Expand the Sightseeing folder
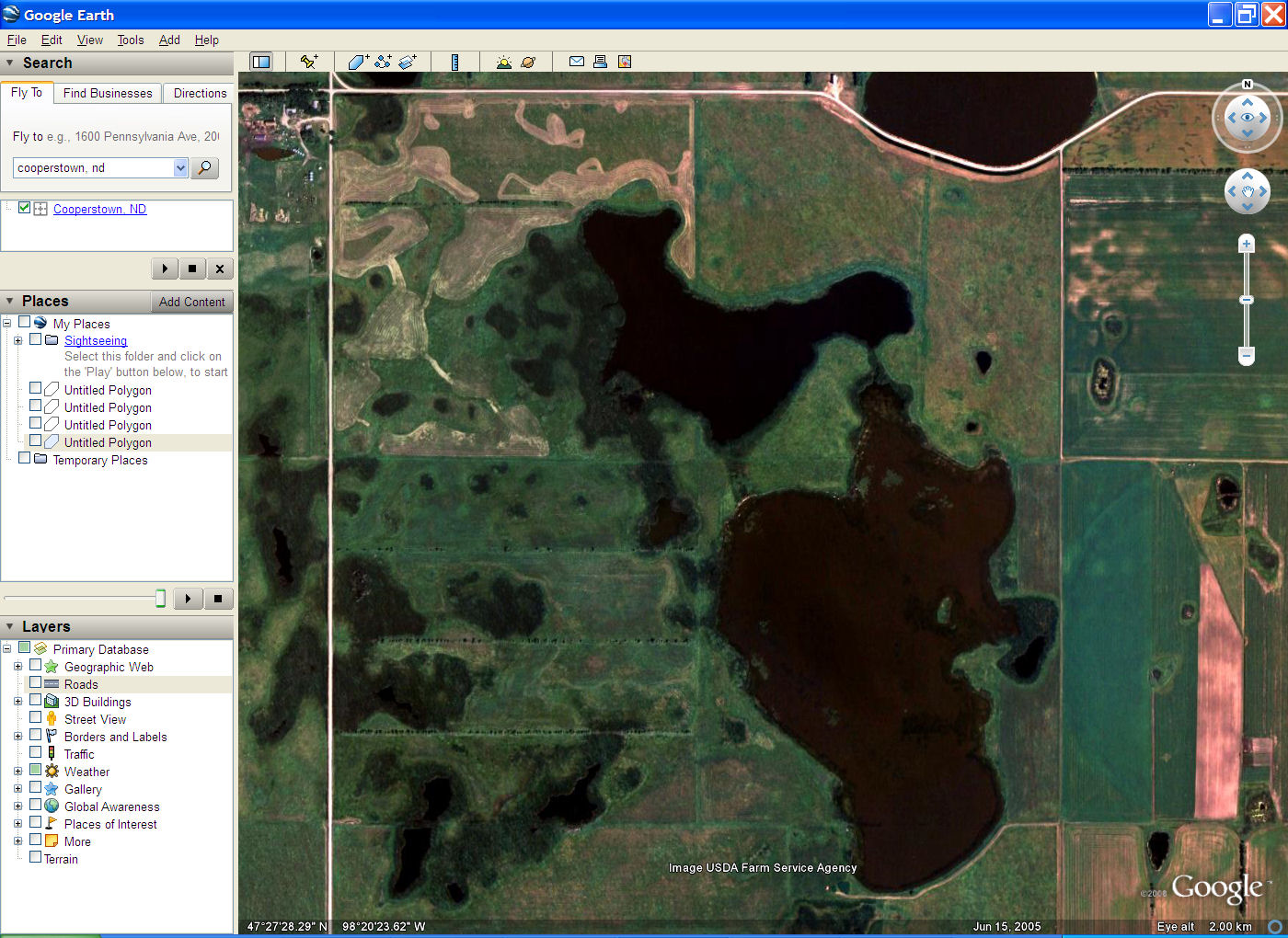This screenshot has height=938, width=1288. pyautogui.click(x=17, y=340)
